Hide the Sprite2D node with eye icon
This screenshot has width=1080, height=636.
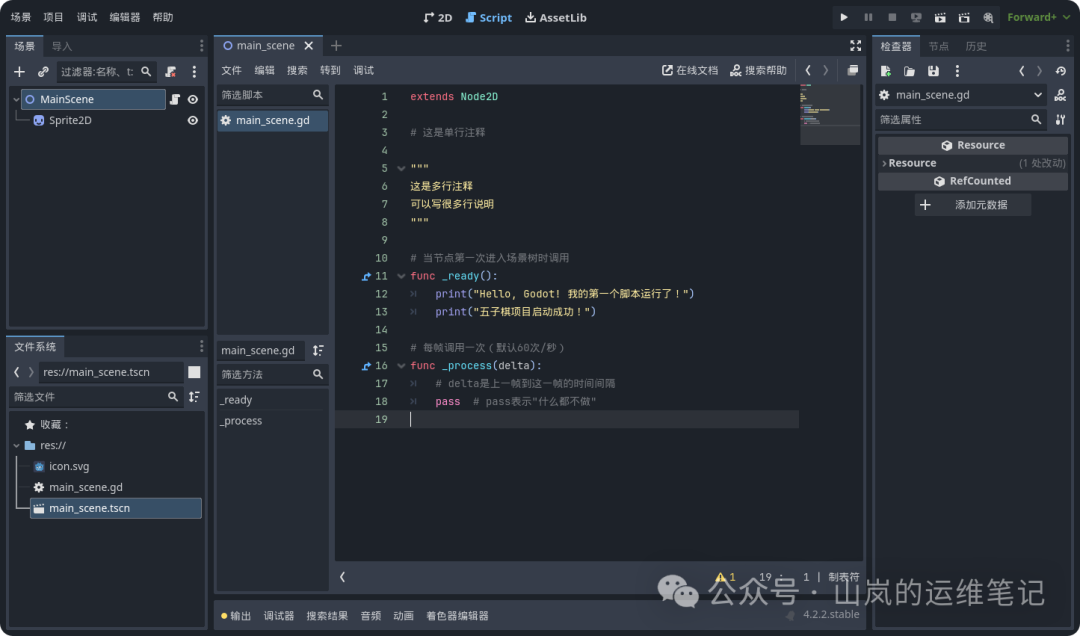(x=193, y=121)
